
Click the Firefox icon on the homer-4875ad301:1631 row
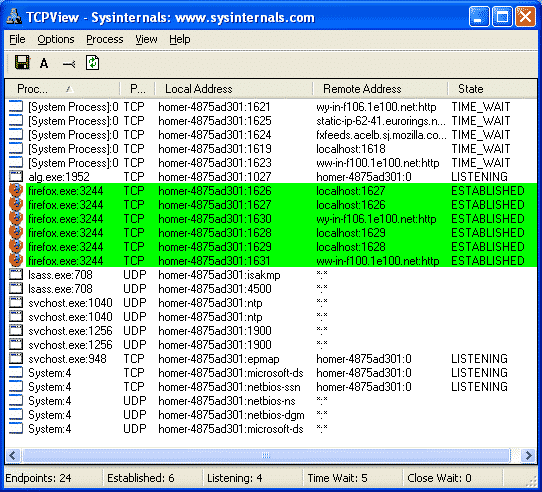tap(16, 261)
